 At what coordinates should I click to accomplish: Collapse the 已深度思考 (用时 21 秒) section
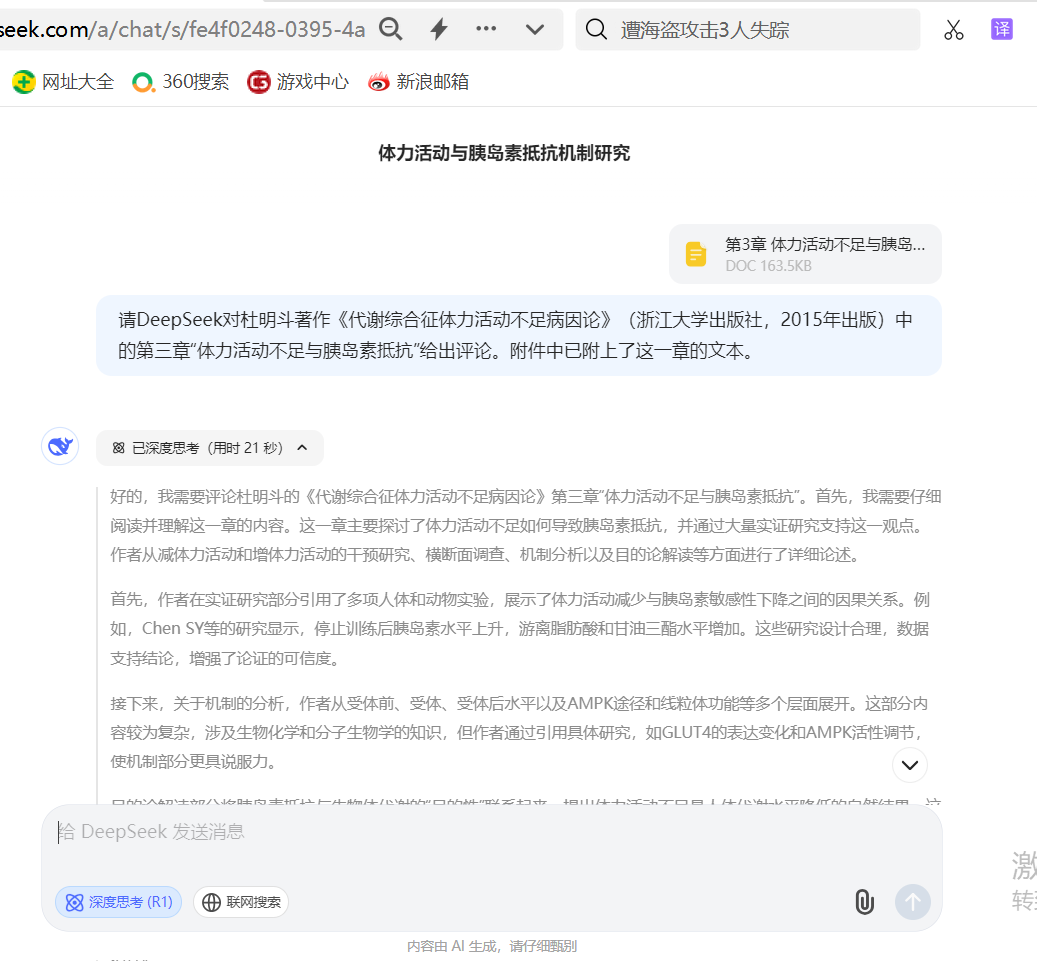coord(210,448)
